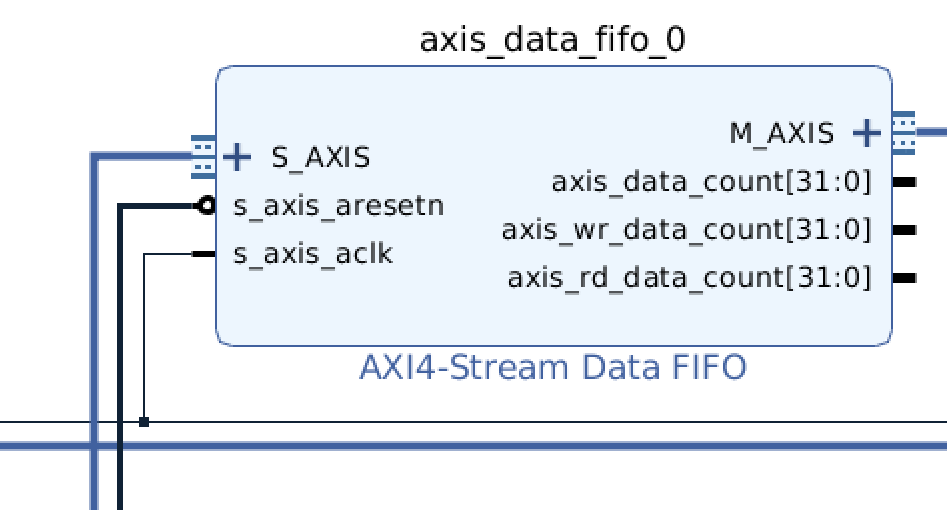Expand the S_AXIS interface plus icon
This screenshot has height=510, width=947.
237,157
